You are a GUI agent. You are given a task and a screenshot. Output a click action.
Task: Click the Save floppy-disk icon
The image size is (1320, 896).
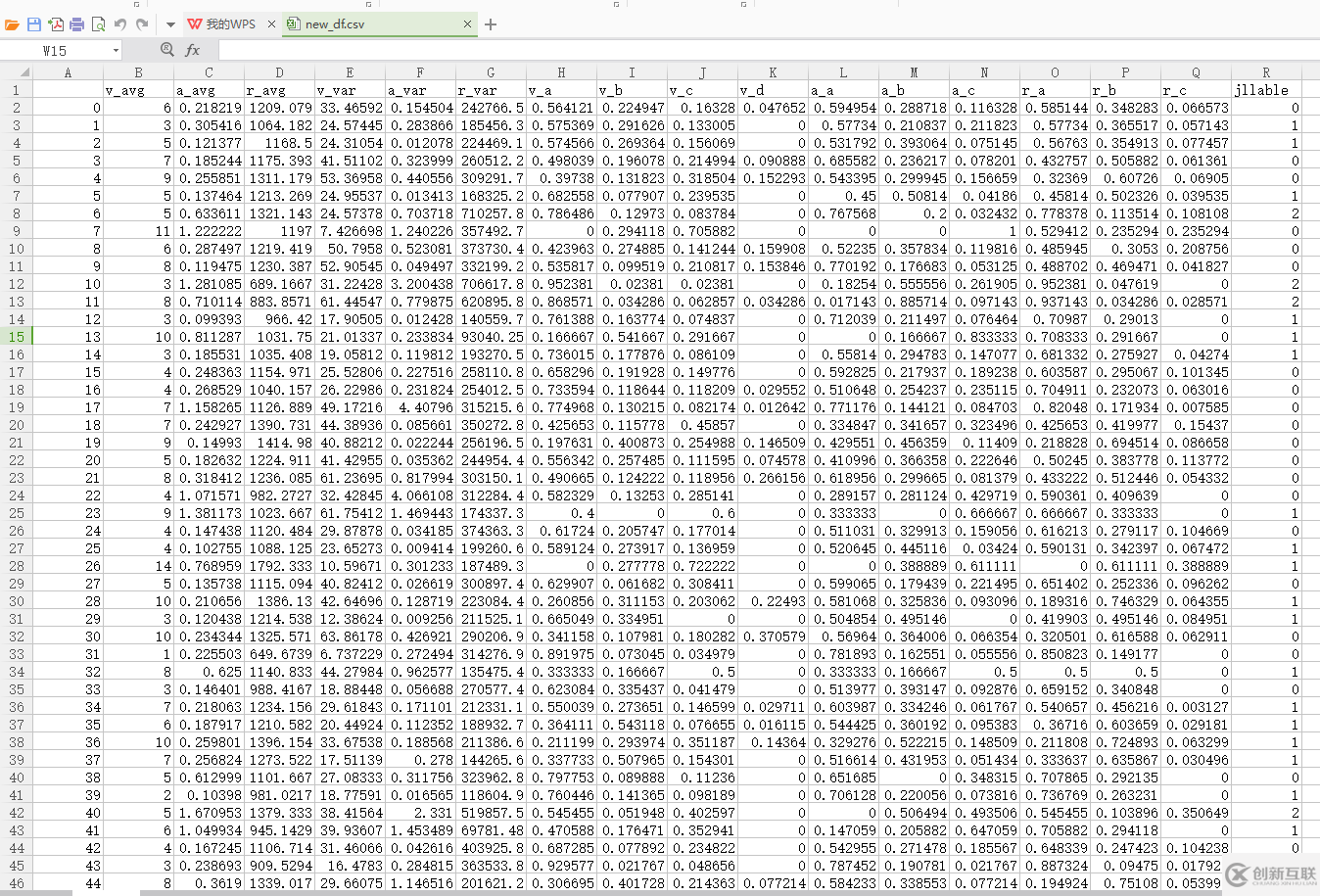[34, 24]
